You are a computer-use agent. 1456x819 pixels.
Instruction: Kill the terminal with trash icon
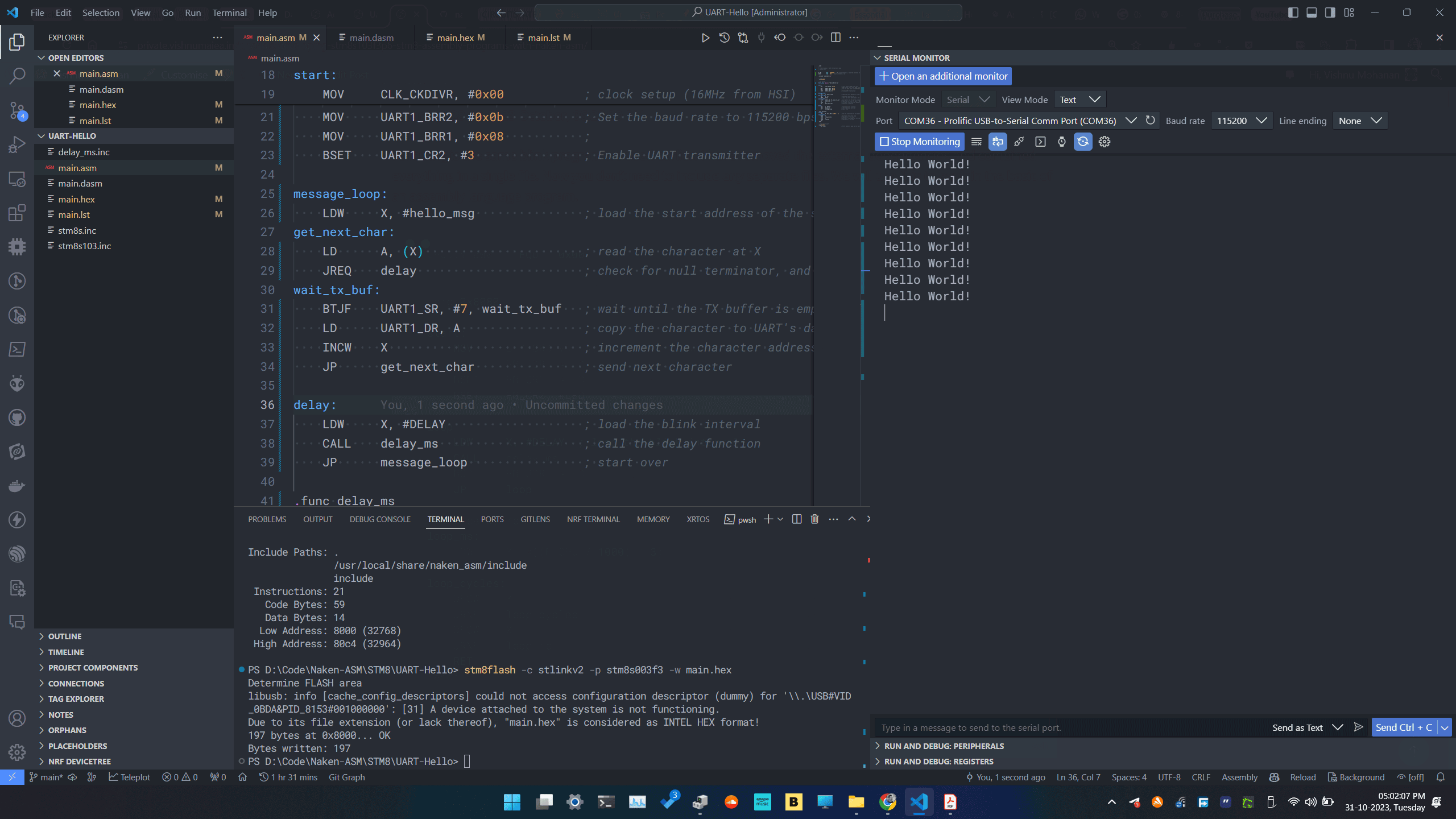click(814, 519)
